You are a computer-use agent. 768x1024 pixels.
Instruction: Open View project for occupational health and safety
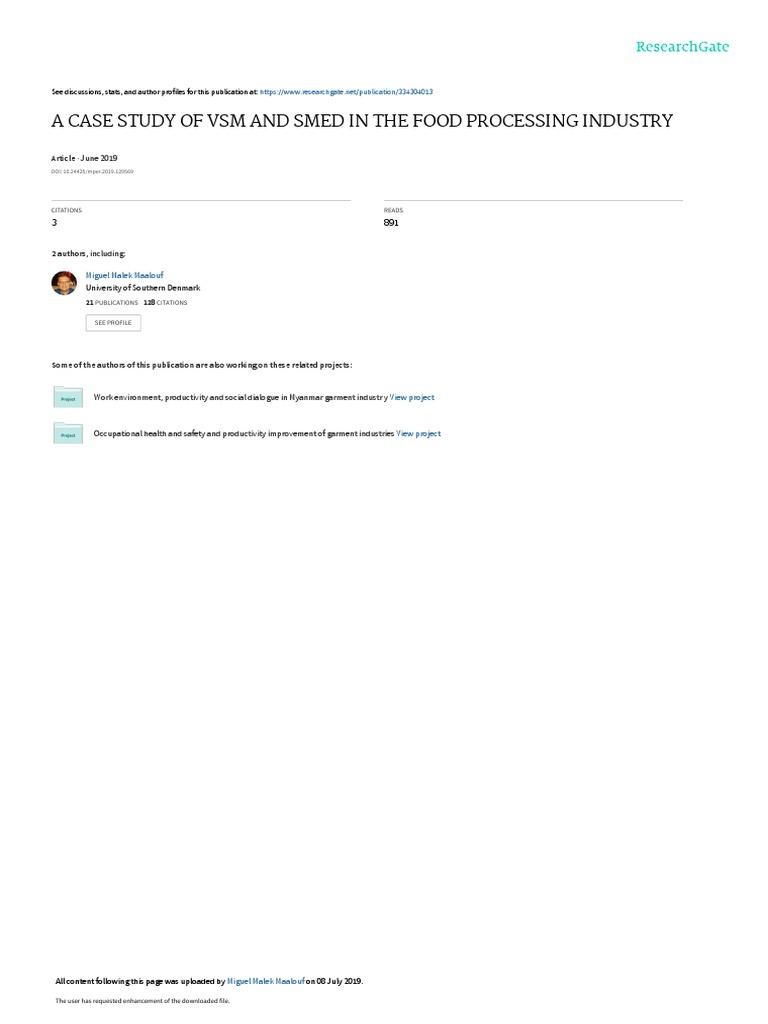click(x=419, y=434)
